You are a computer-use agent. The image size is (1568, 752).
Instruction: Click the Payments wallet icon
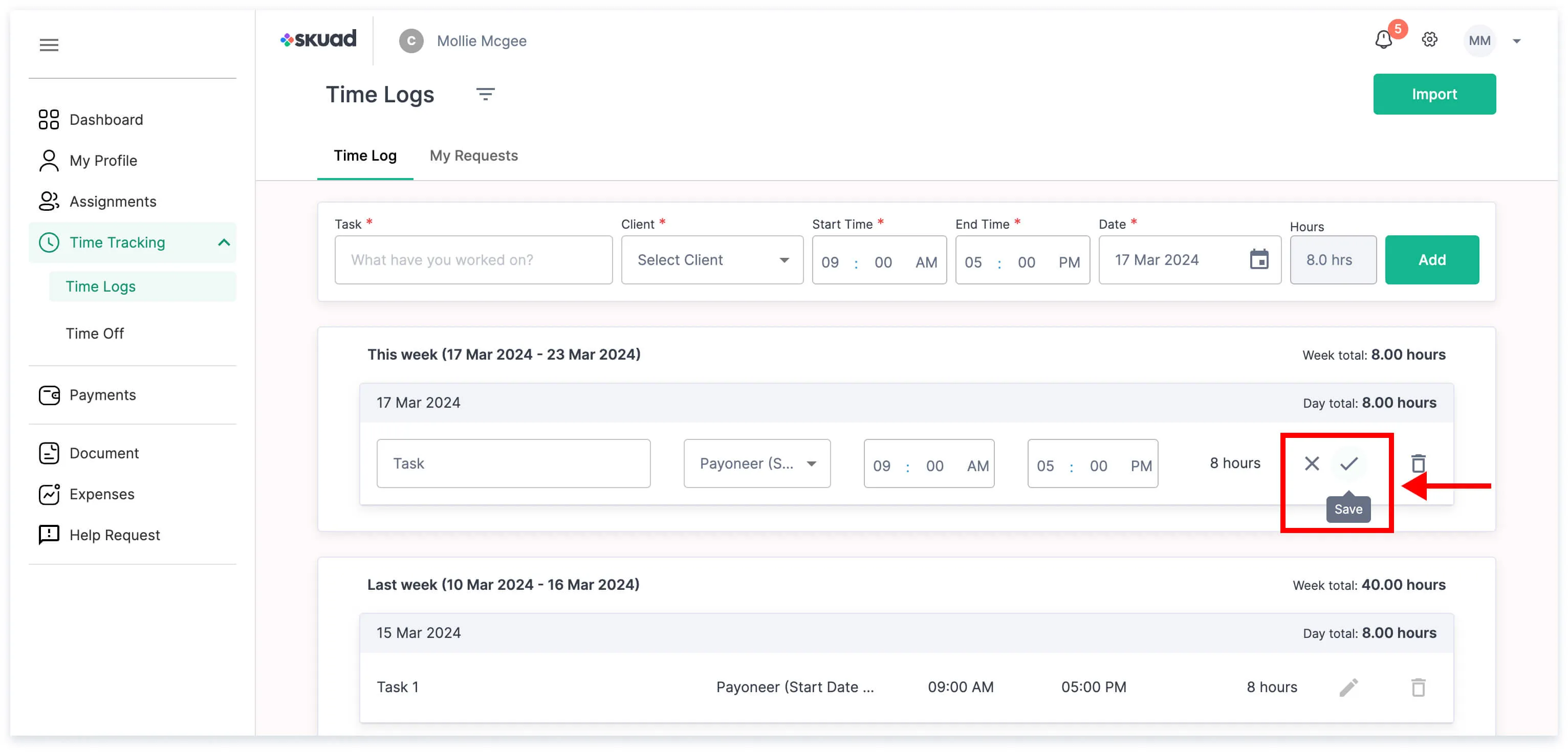click(49, 395)
